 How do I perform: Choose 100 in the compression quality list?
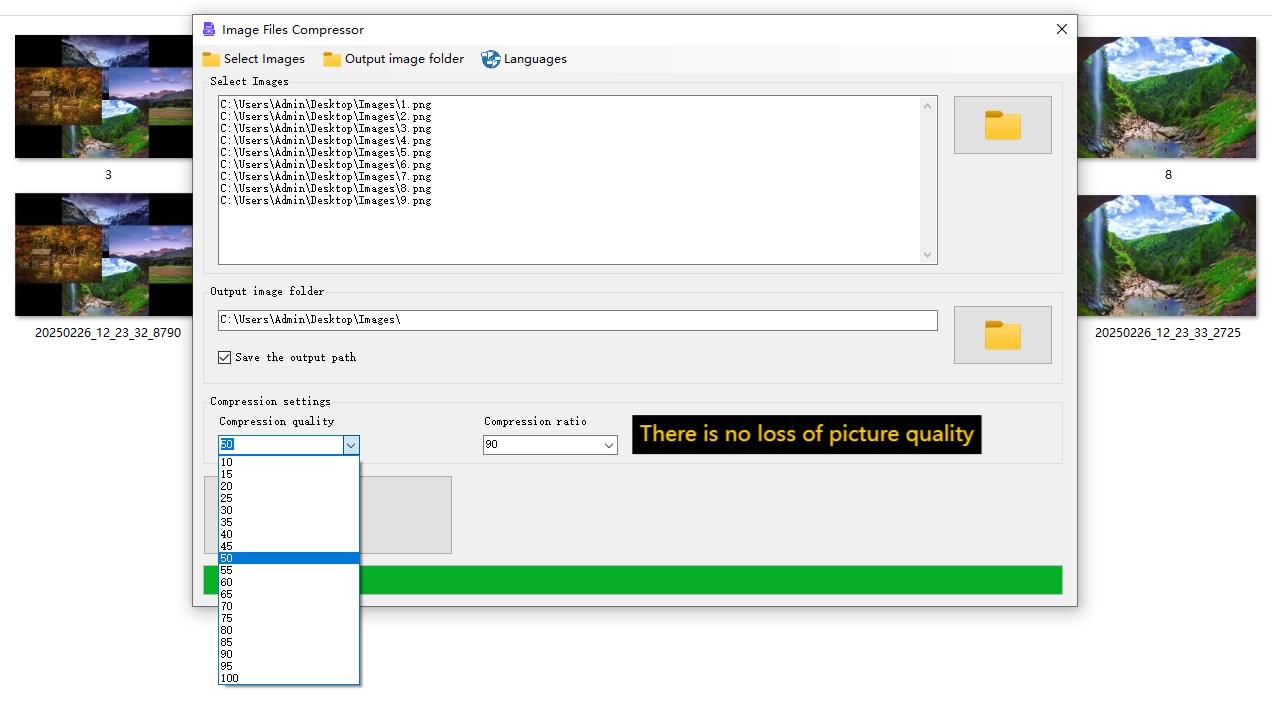click(288, 678)
